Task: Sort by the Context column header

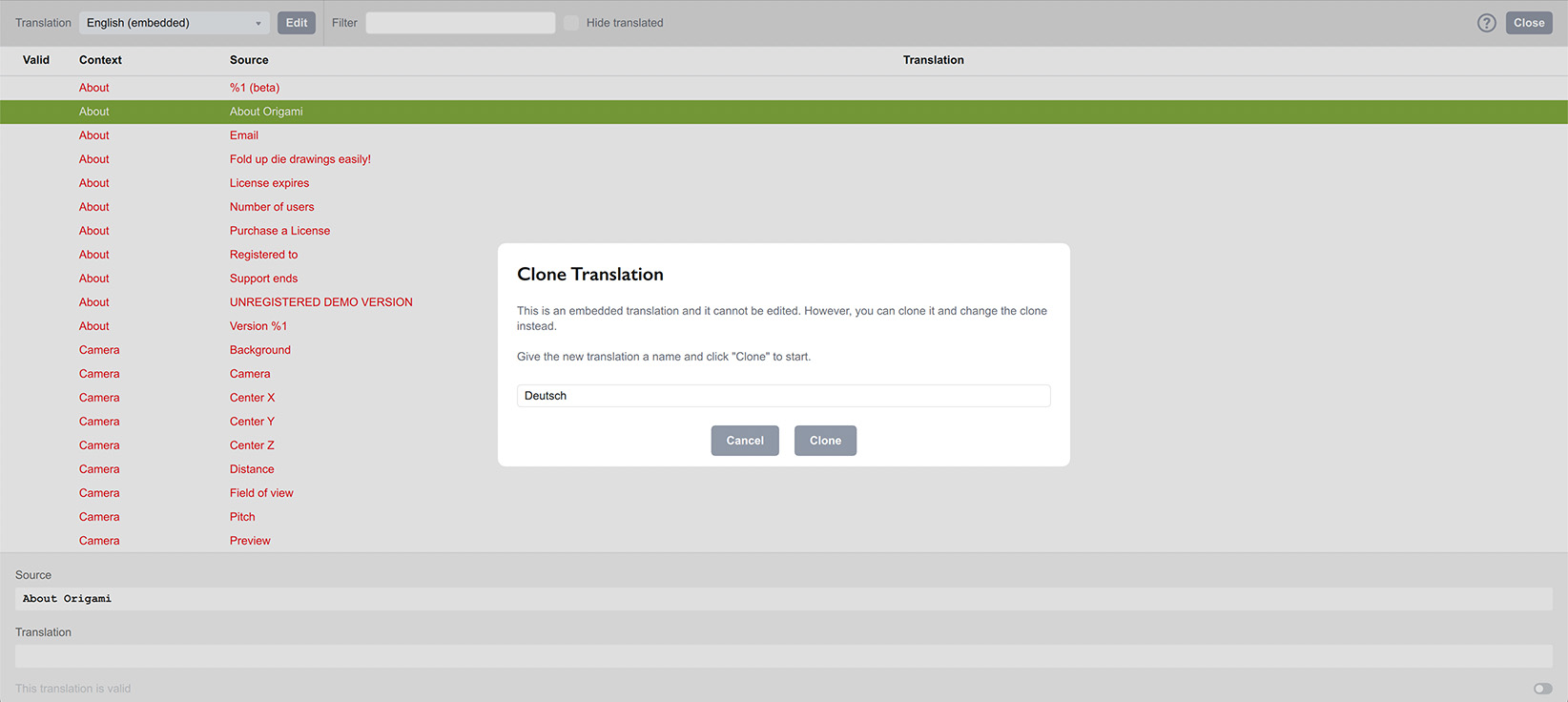Action: pyautogui.click(x=100, y=60)
